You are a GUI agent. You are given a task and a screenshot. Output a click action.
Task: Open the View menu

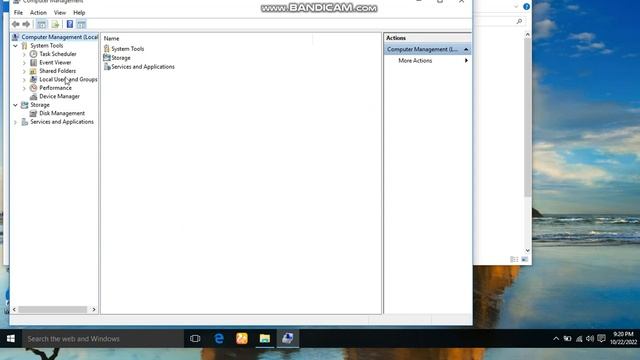(60, 13)
